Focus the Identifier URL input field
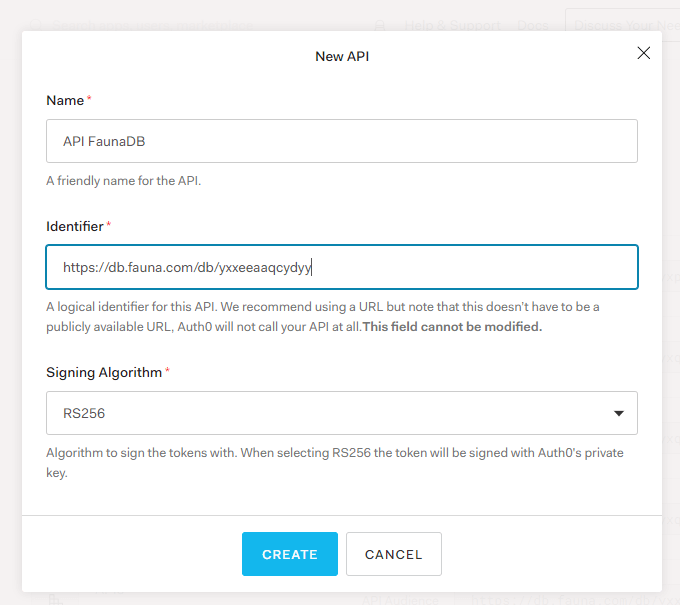This screenshot has width=680, height=605. pyautogui.click(x=341, y=267)
